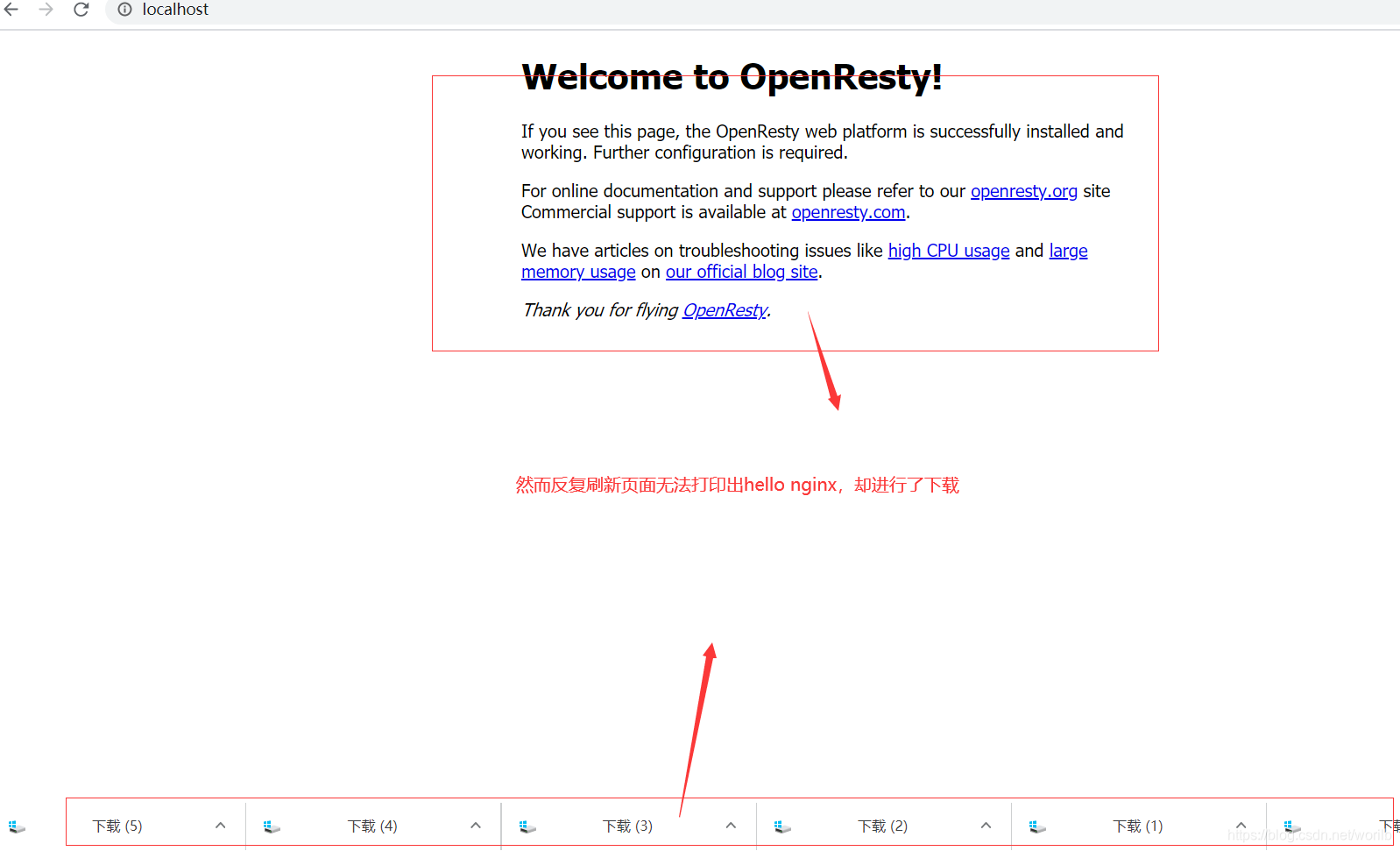Expand options chevron for 下载 (1)
This screenshot has height=851, width=1400.
[x=1241, y=826]
